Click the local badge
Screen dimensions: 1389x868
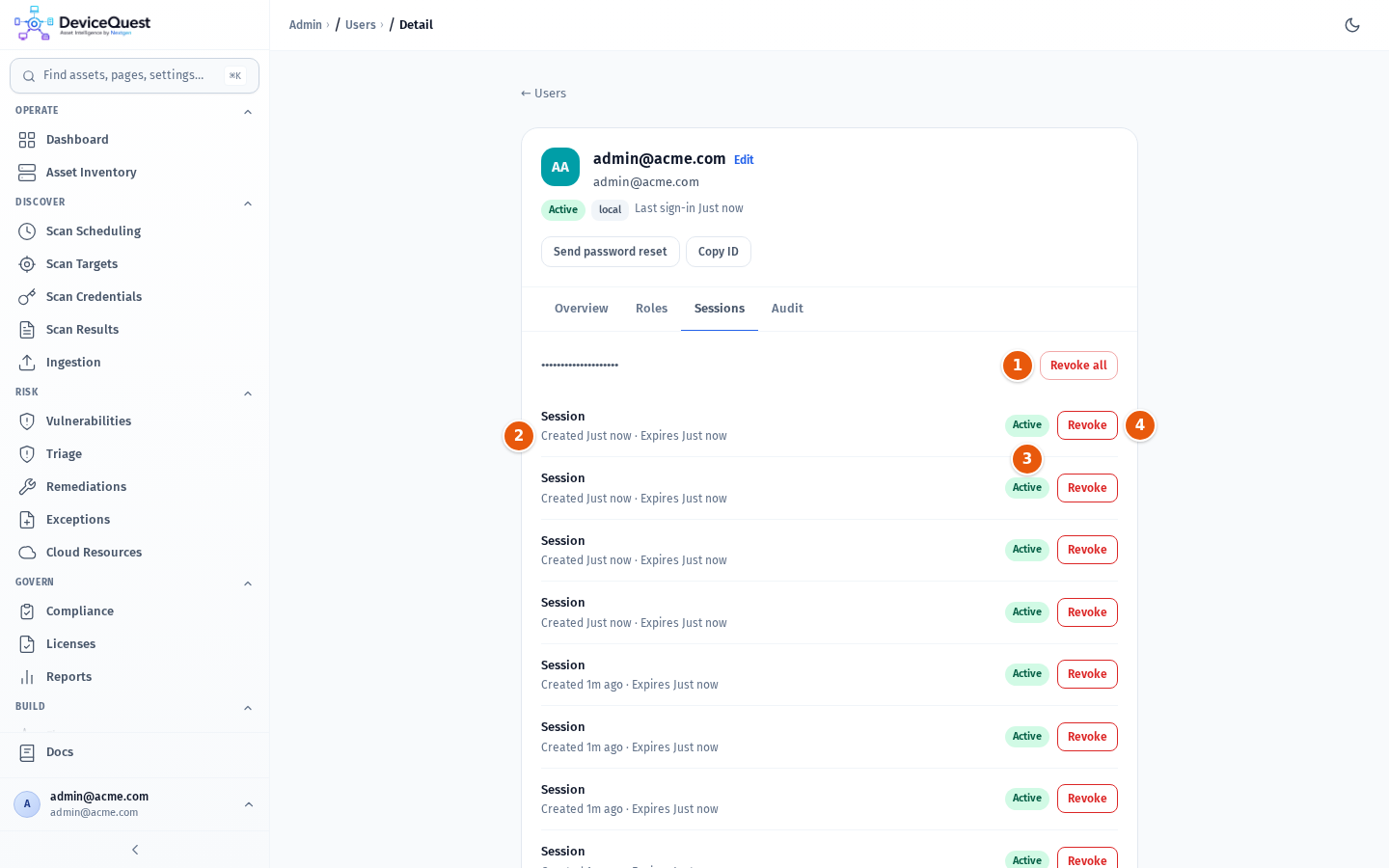point(610,210)
